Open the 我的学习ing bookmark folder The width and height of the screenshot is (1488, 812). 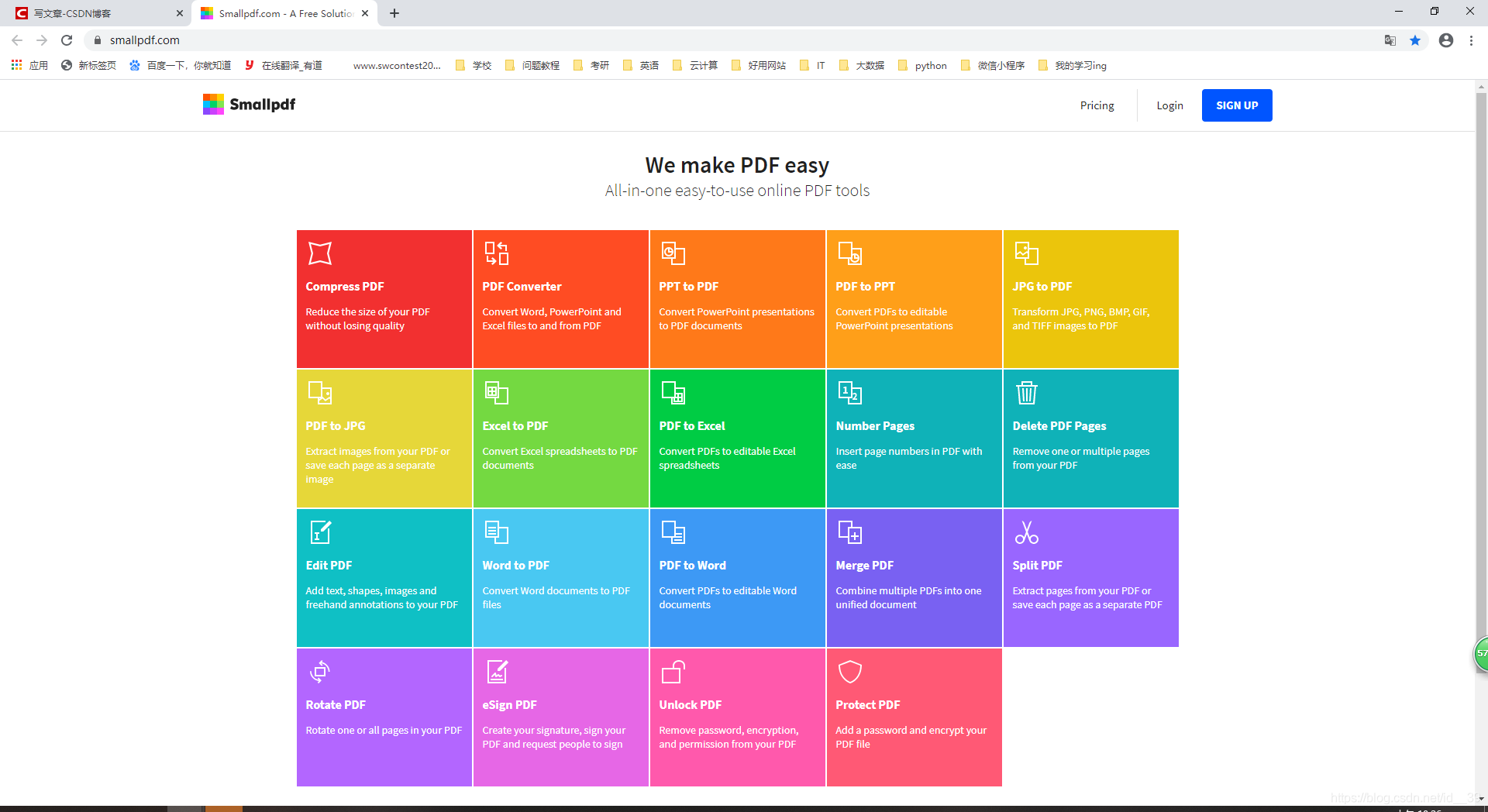click(1073, 66)
